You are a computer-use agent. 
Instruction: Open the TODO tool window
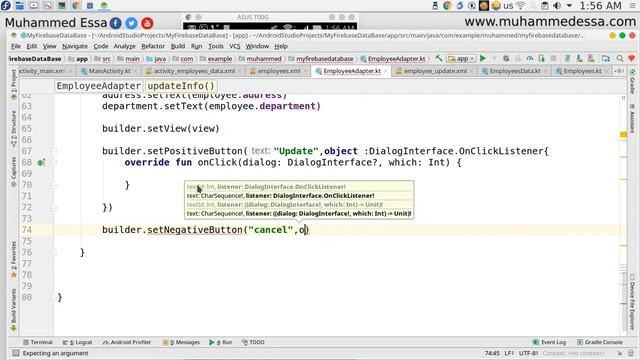pos(253,342)
